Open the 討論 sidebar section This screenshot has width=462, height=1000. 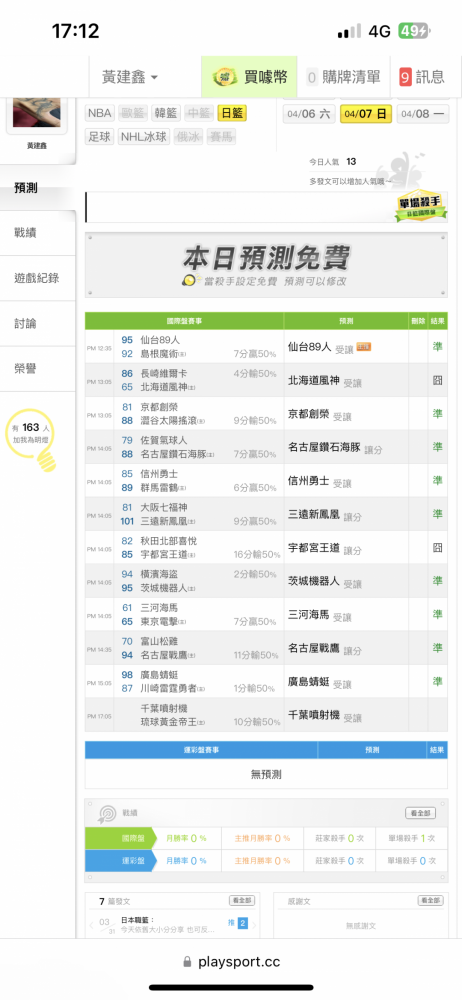[38, 323]
